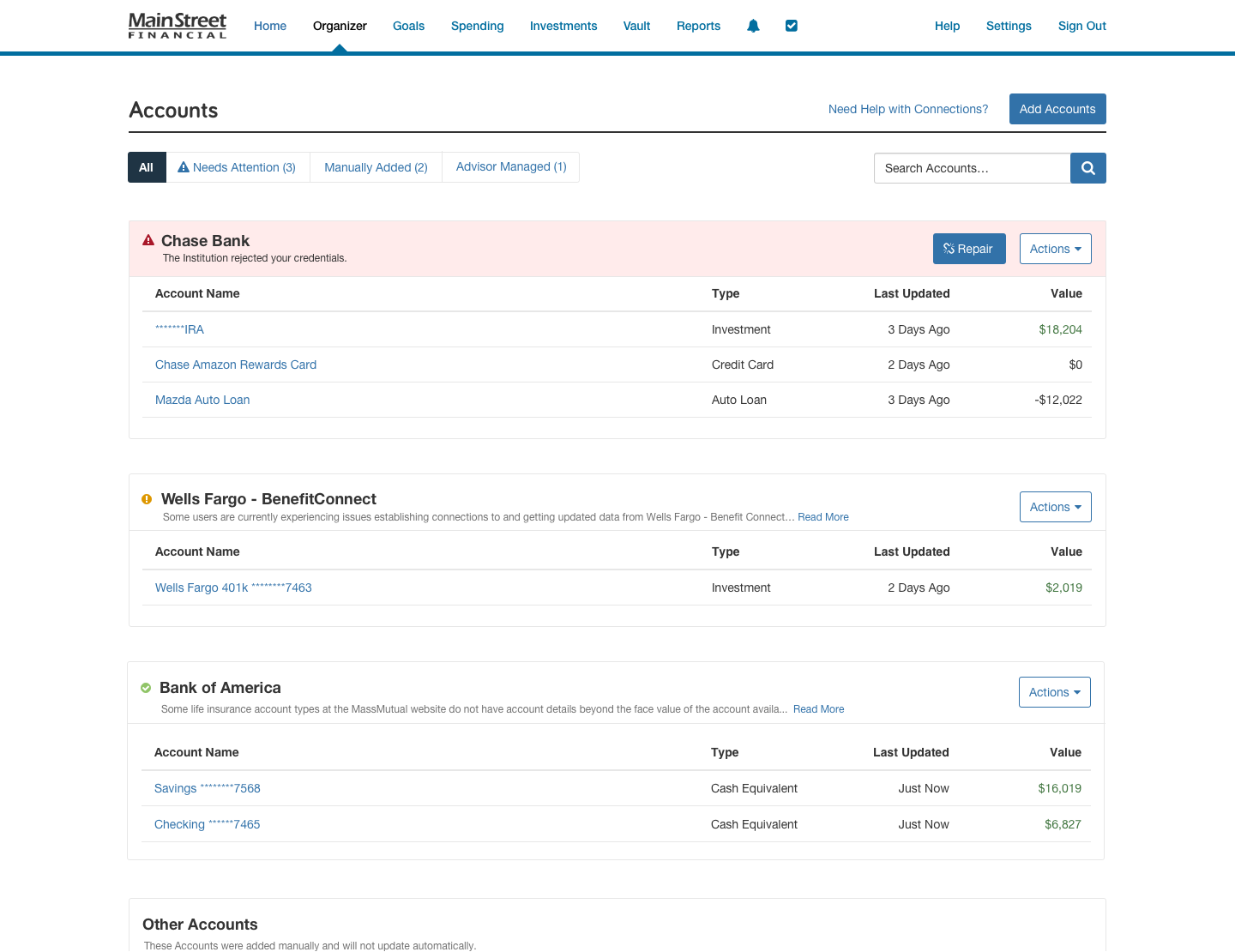The height and width of the screenshot is (952, 1235).
Task: Click the Other Accounts heading
Action: [x=200, y=925]
